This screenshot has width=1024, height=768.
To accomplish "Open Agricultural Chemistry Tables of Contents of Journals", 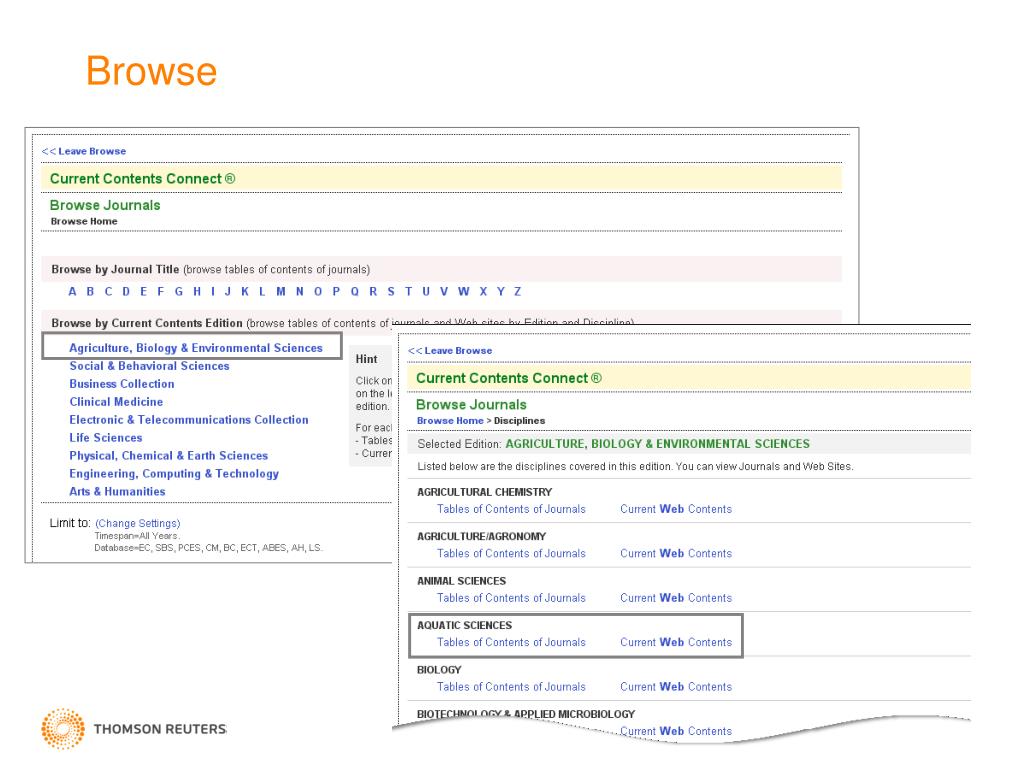I will pos(511,509).
